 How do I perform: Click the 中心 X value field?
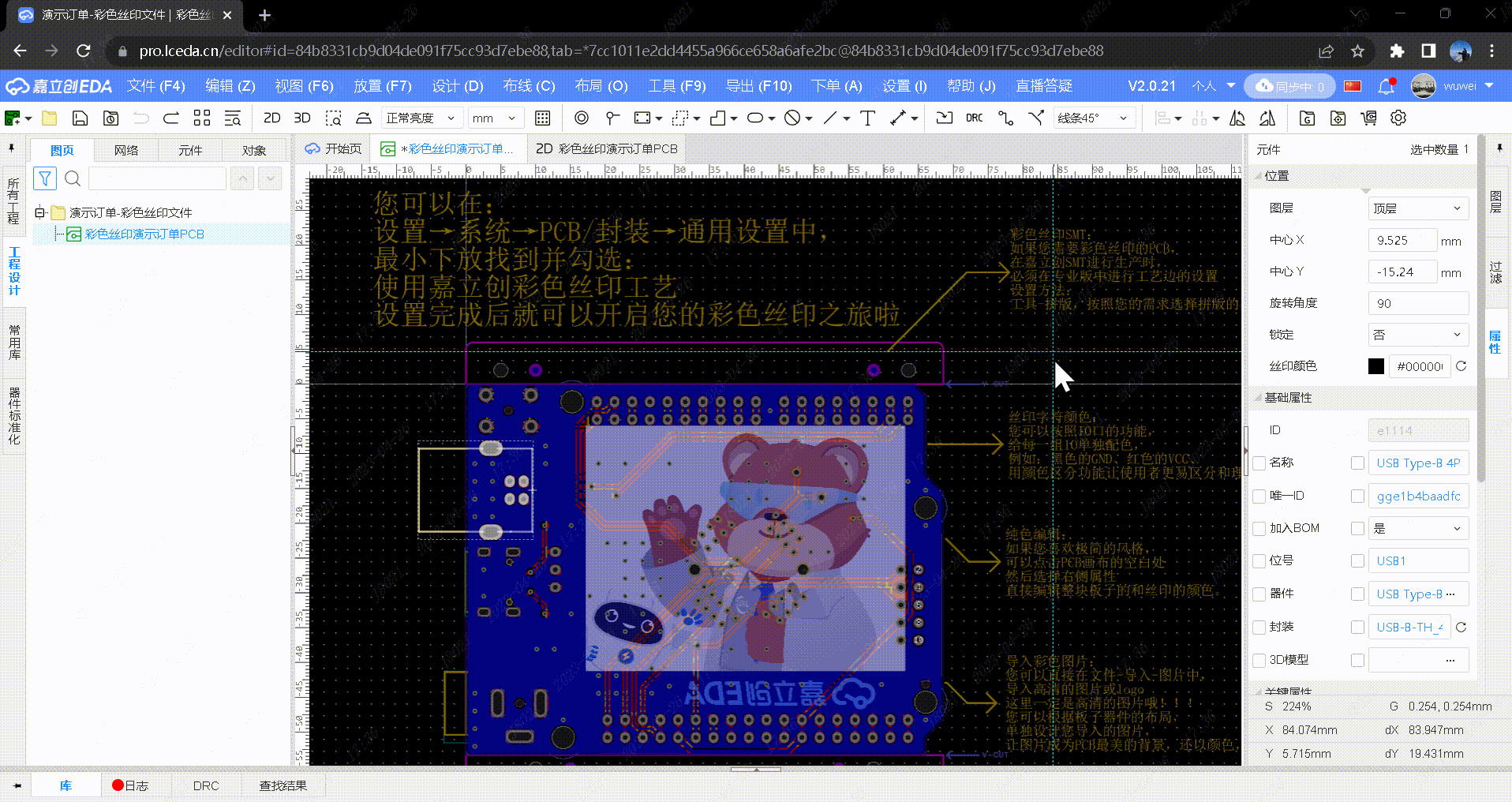1402,240
